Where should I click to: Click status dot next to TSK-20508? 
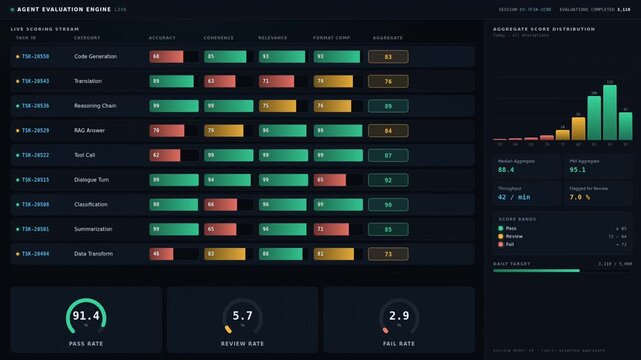coord(18,205)
